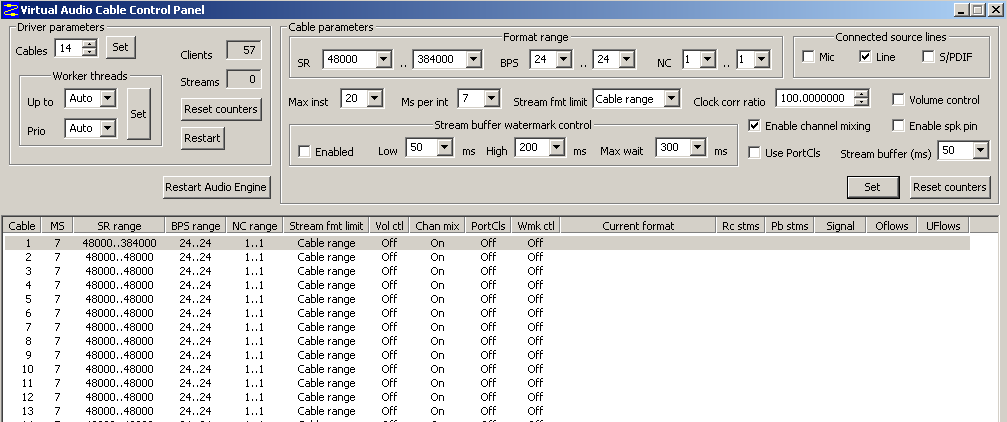Click the Clock corr ratio input field
The height and width of the screenshot is (422, 1007).
click(x=816, y=98)
